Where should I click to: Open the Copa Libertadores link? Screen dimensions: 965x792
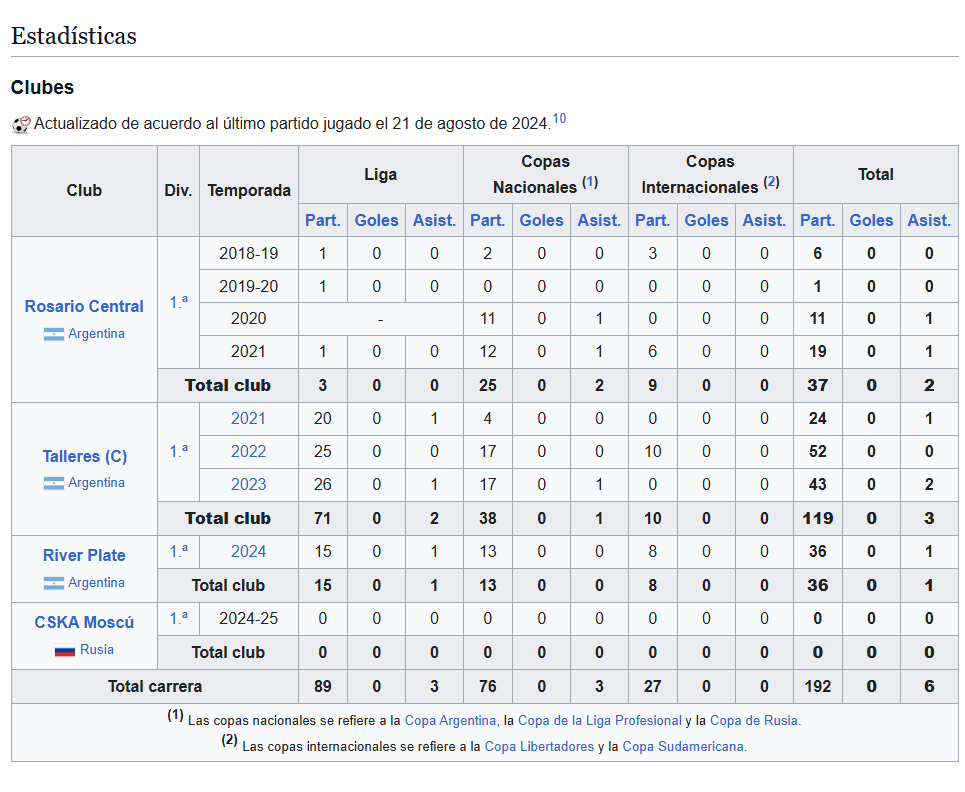point(539,746)
